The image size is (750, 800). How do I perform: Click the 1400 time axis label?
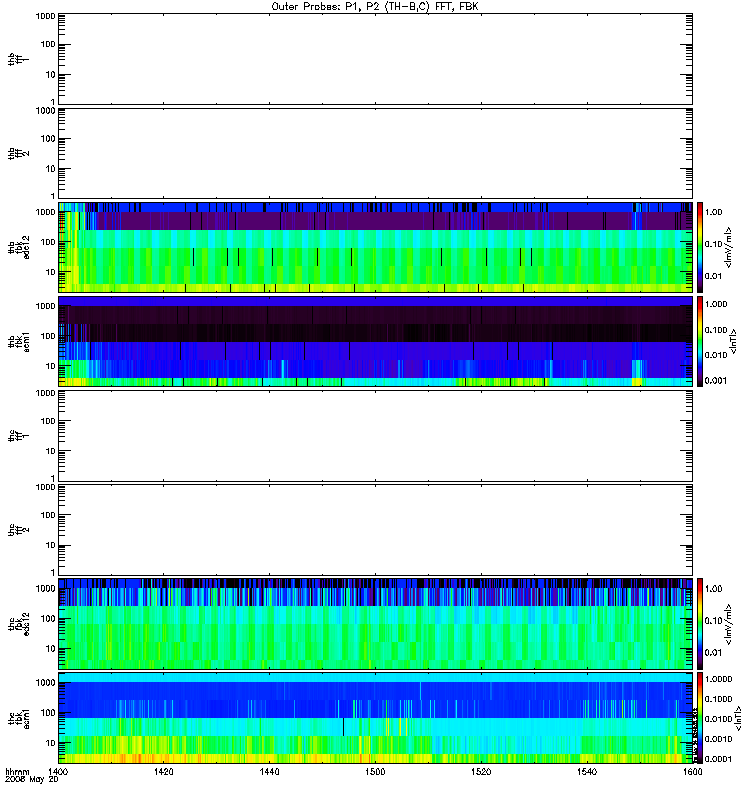(58, 772)
